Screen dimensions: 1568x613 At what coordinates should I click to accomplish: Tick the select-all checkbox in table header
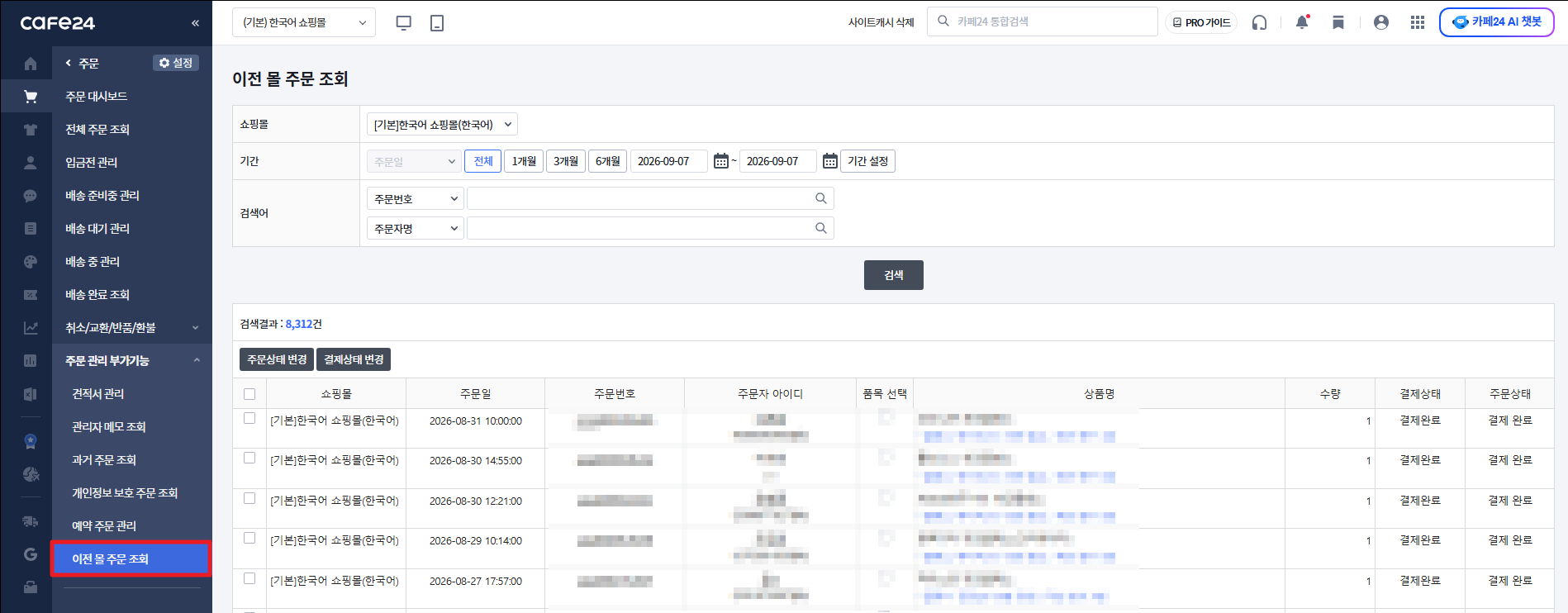click(249, 394)
